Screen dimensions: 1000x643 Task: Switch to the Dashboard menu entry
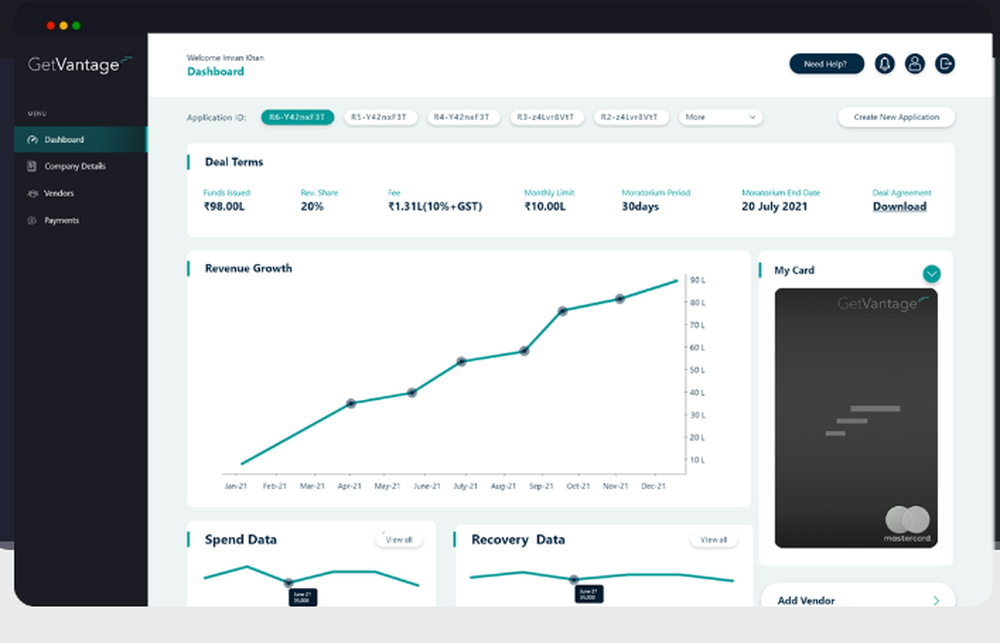point(65,140)
